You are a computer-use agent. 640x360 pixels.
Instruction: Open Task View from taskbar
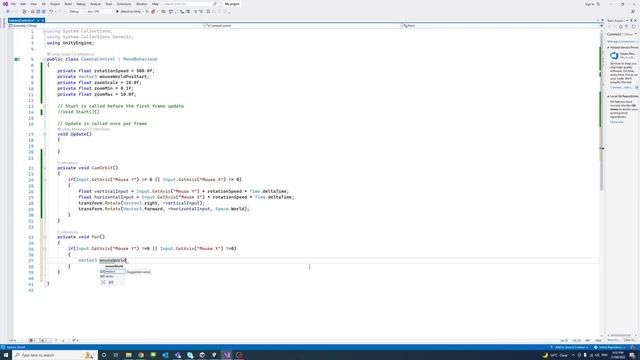coord(116,355)
